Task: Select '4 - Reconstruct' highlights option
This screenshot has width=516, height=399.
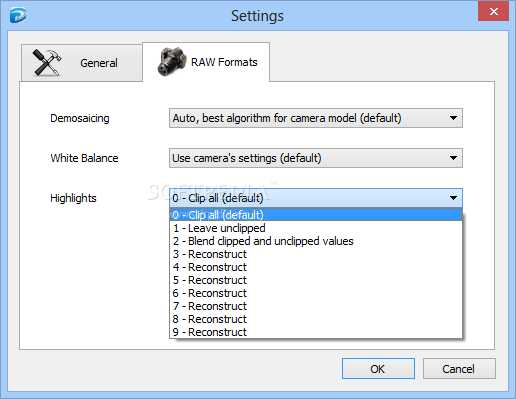Action: pyautogui.click(x=316, y=267)
